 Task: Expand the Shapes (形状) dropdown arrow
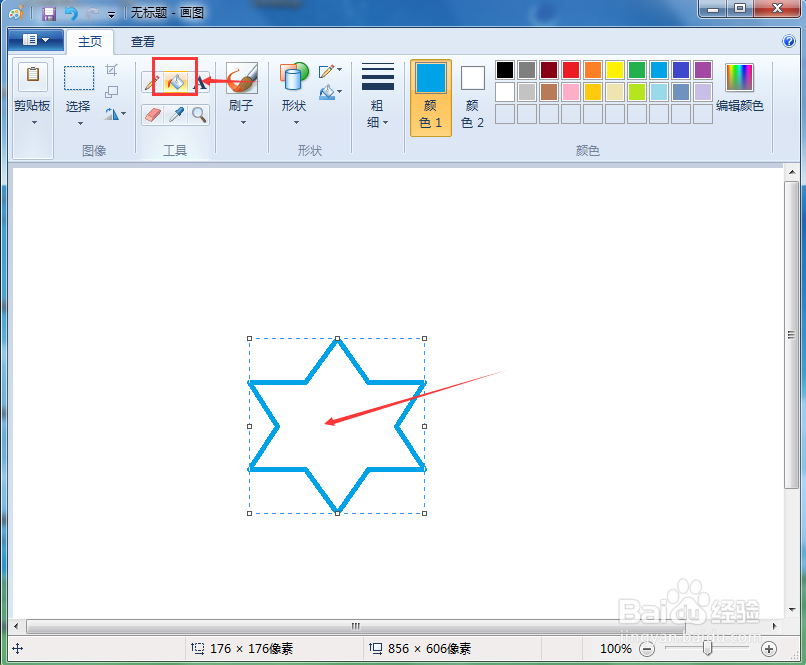point(296,123)
